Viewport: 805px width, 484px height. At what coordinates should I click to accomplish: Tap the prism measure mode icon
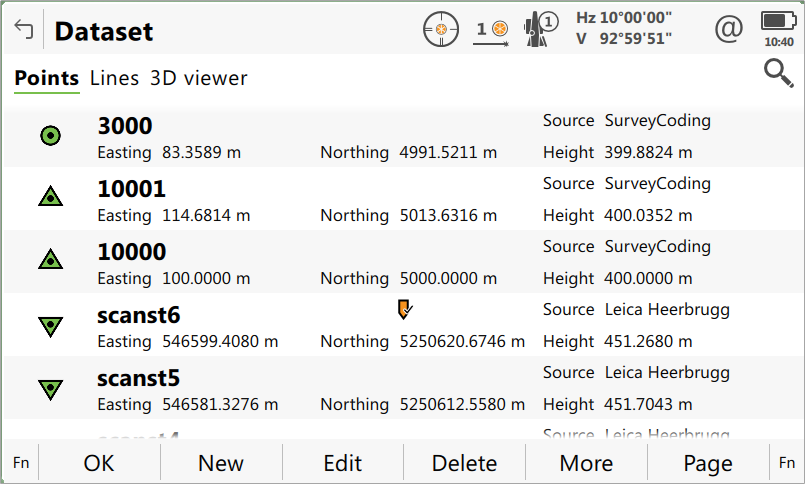click(x=491, y=30)
